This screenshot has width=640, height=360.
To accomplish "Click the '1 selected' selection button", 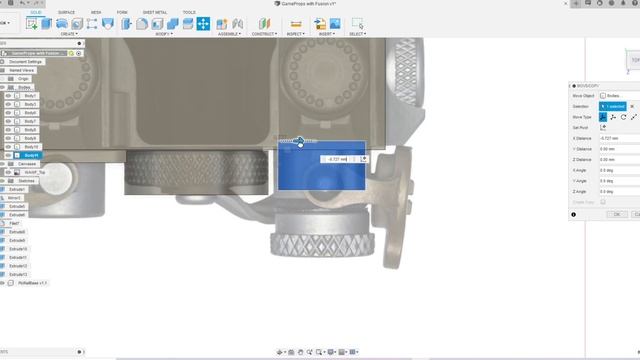I will 613,107.
